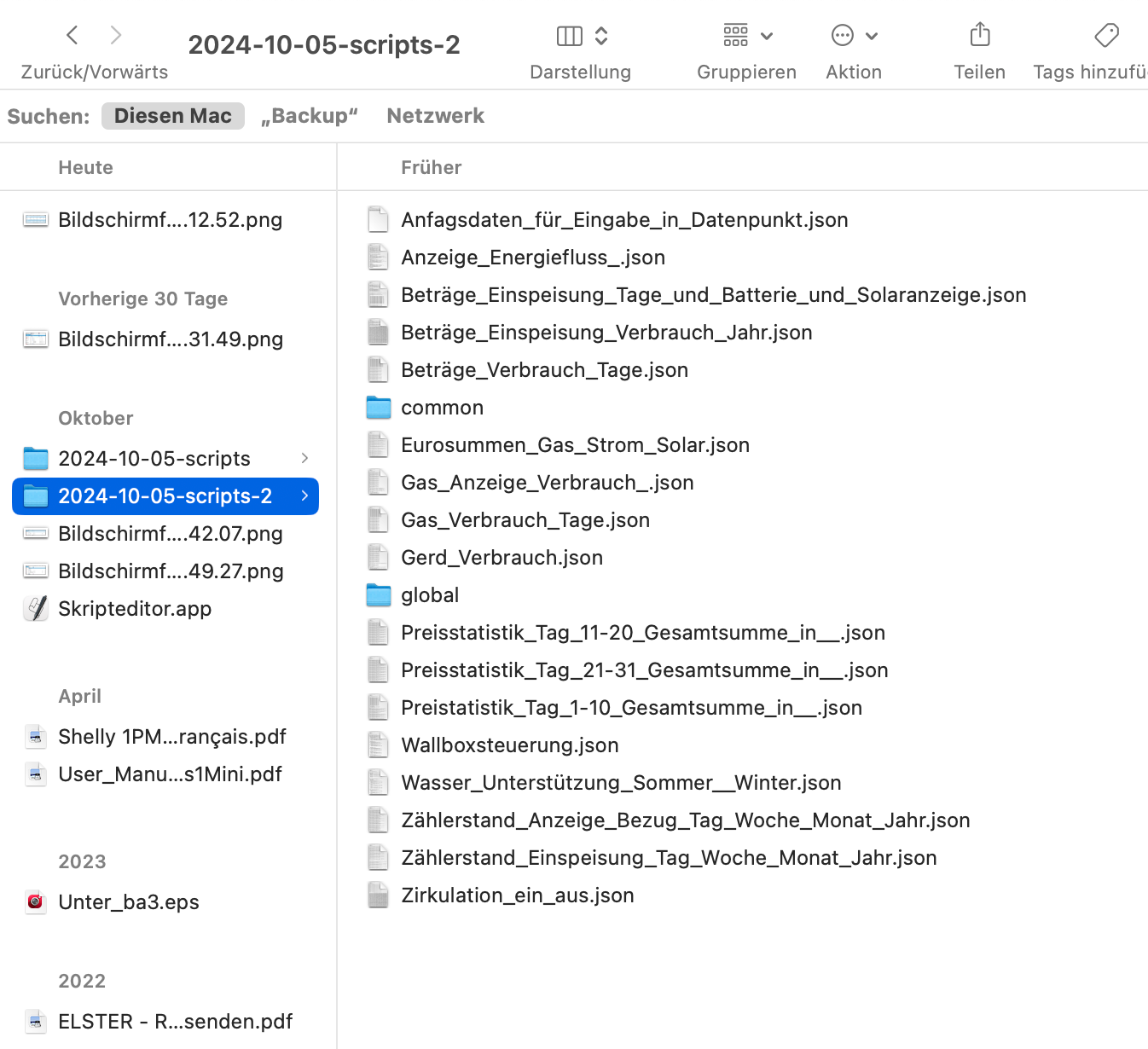Click the 2024-10-05-scripts folder icon

point(36,459)
